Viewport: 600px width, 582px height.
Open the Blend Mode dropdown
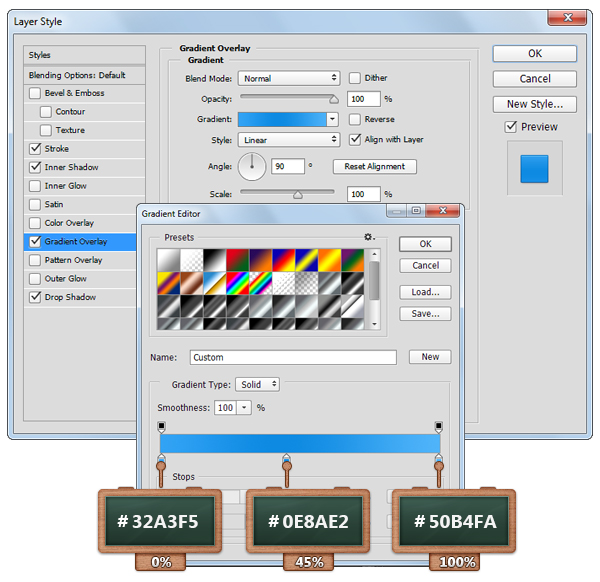tap(290, 78)
